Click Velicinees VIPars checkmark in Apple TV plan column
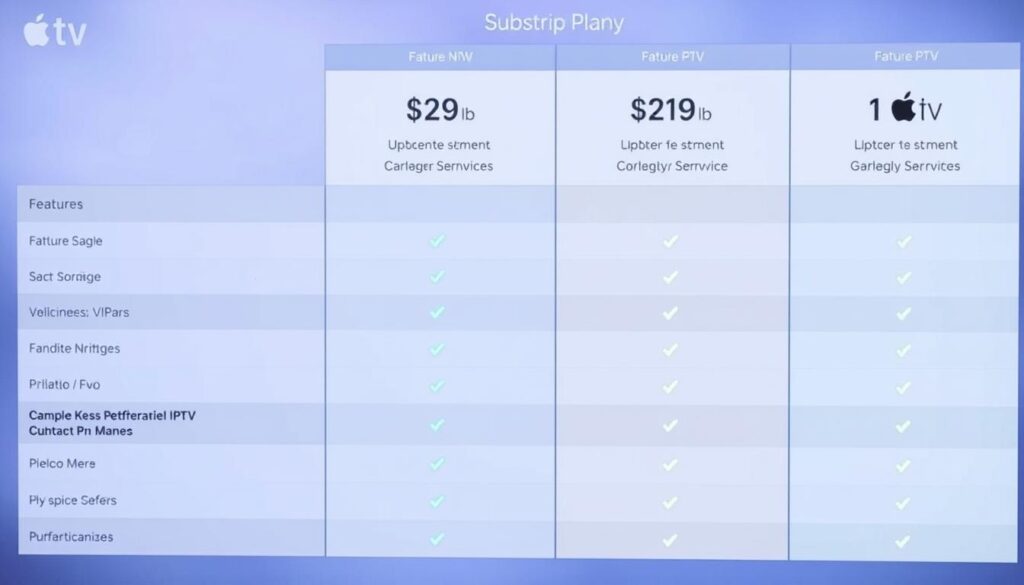 coord(904,313)
